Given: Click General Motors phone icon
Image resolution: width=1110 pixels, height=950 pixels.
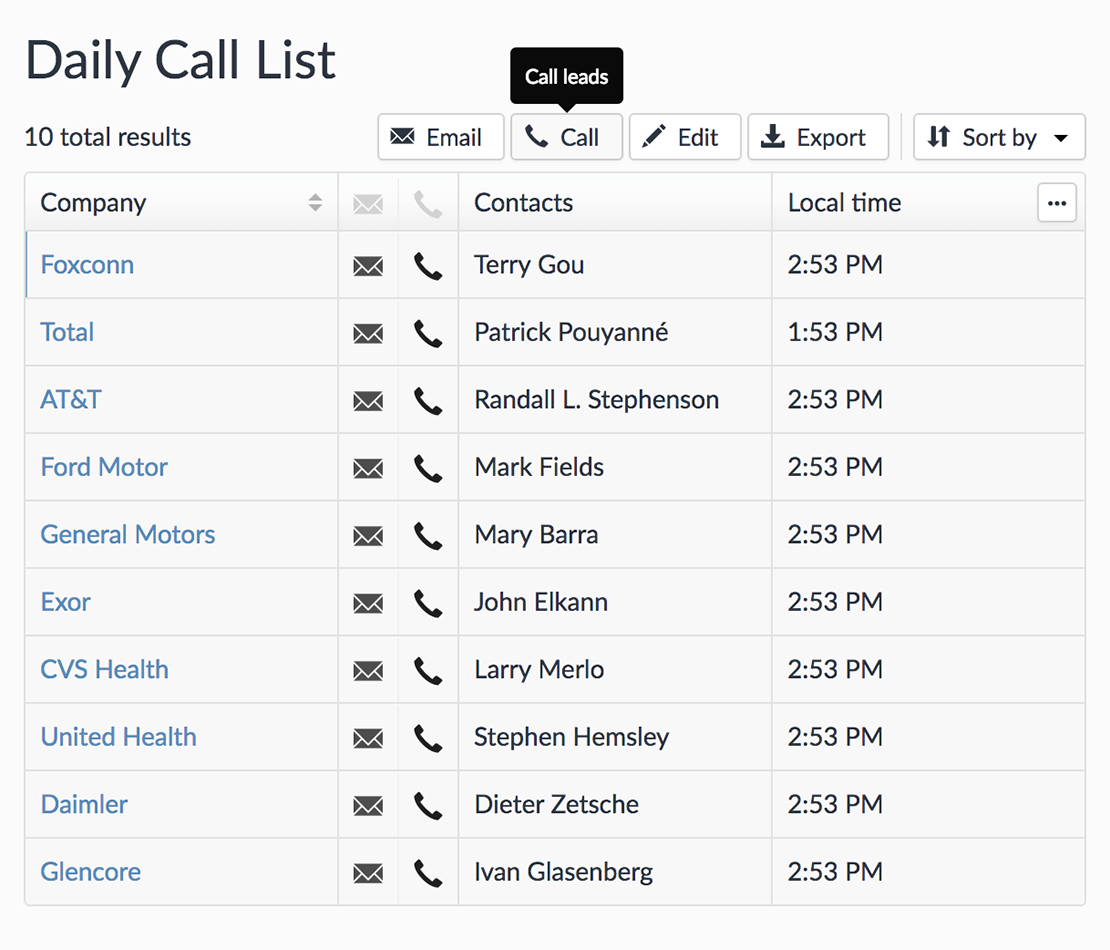Looking at the screenshot, I should [428, 536].
